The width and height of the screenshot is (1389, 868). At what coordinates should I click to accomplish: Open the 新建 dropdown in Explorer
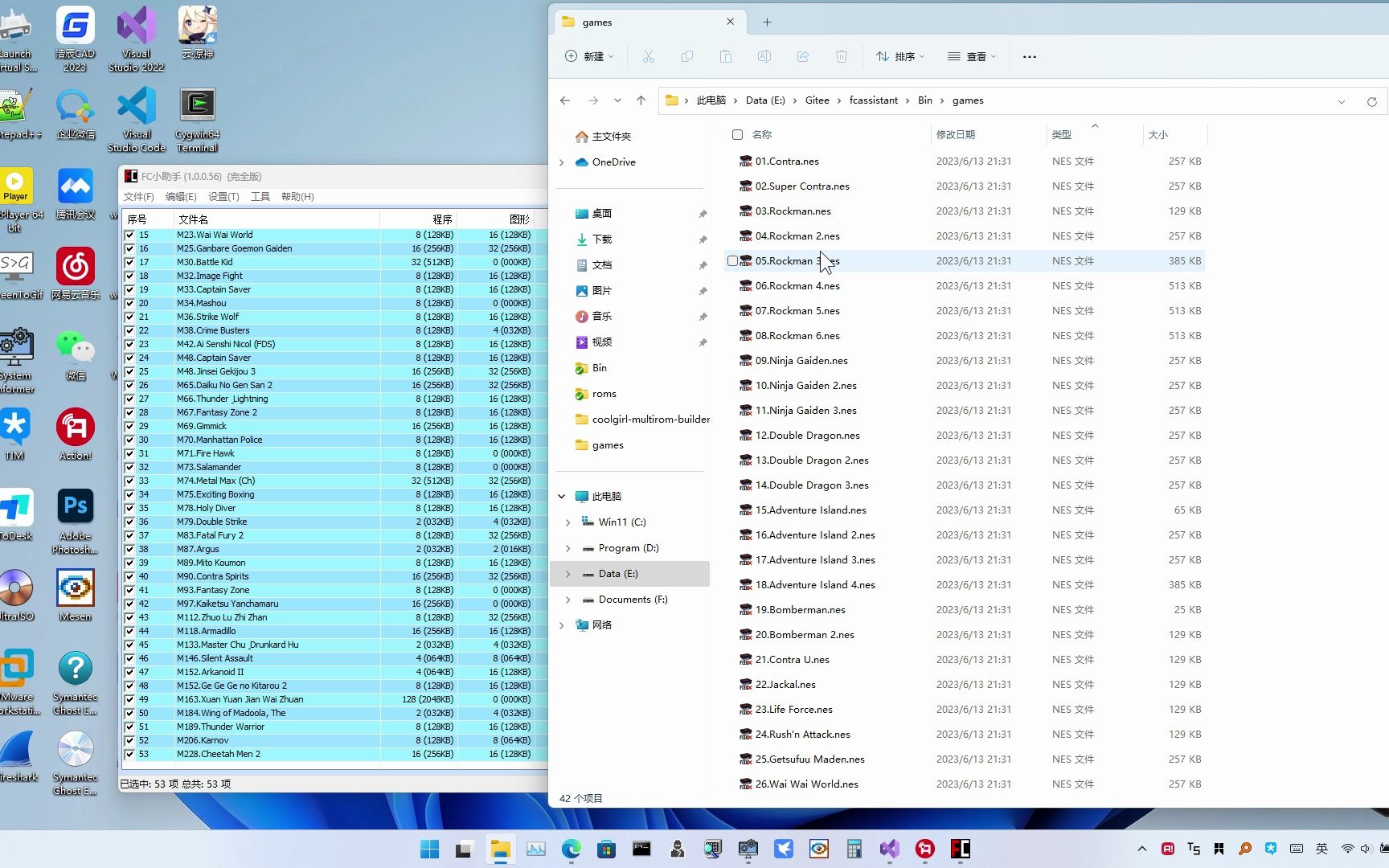(x=589, y=56)
